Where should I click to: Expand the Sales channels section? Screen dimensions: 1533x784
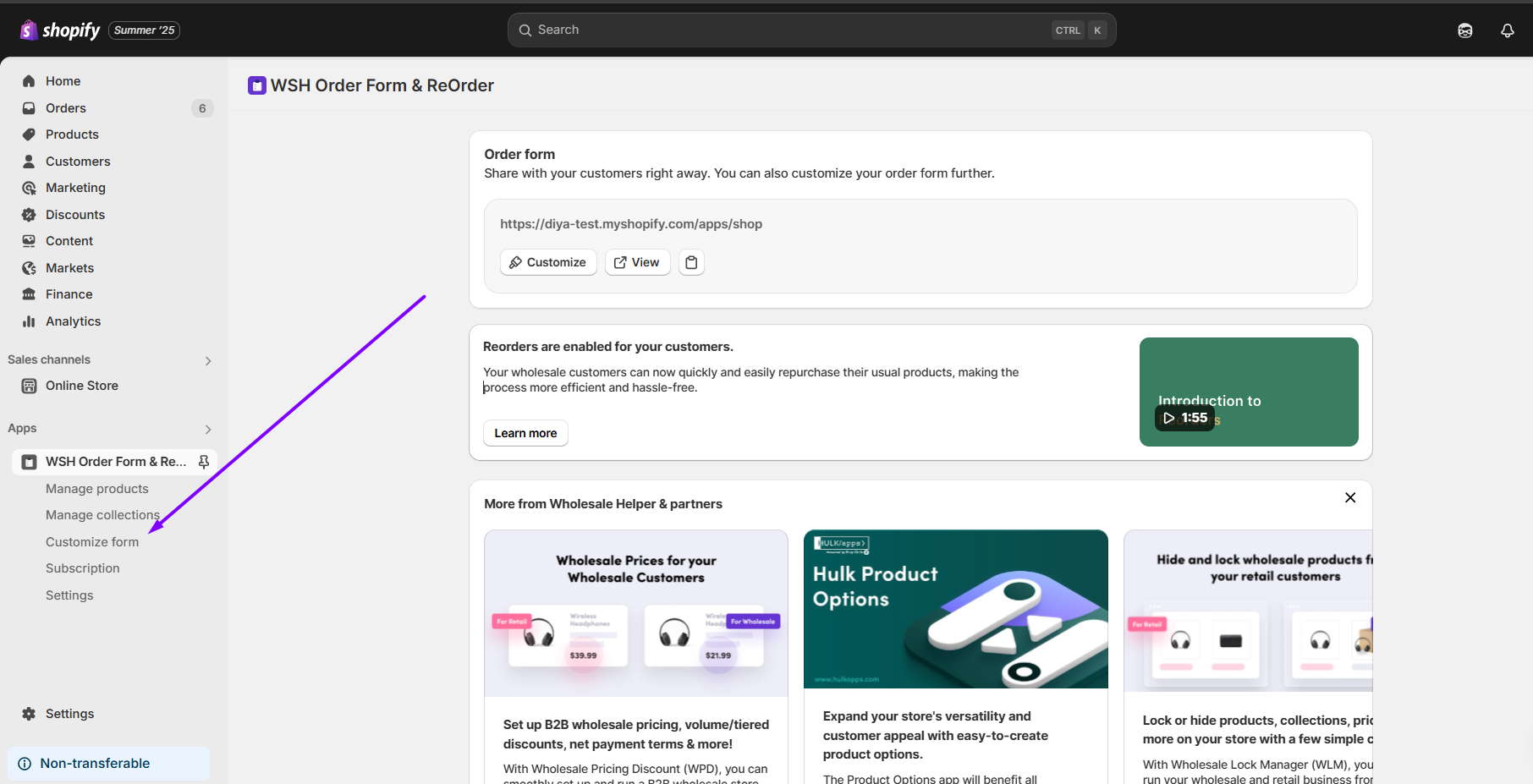(208, 361)
